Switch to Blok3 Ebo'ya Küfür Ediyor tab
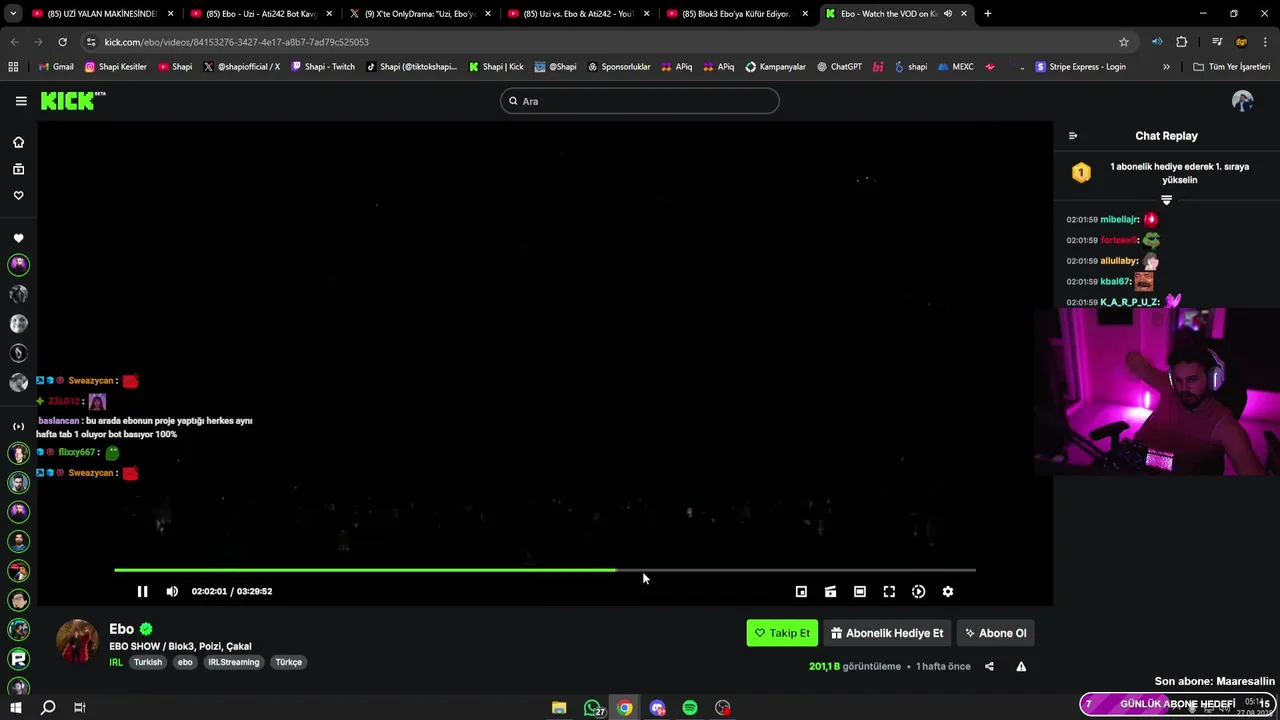 (737, 14)
